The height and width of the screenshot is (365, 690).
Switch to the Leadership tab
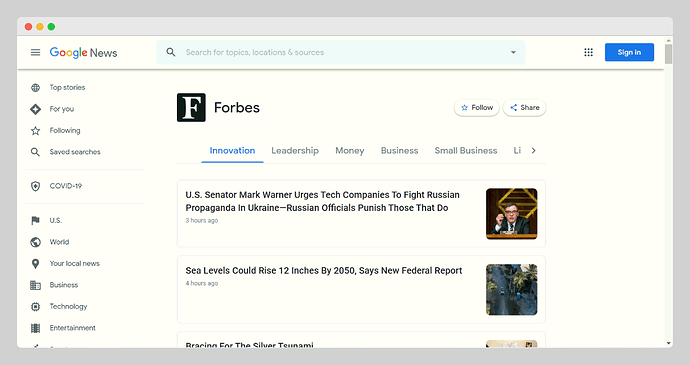[295, 151]
